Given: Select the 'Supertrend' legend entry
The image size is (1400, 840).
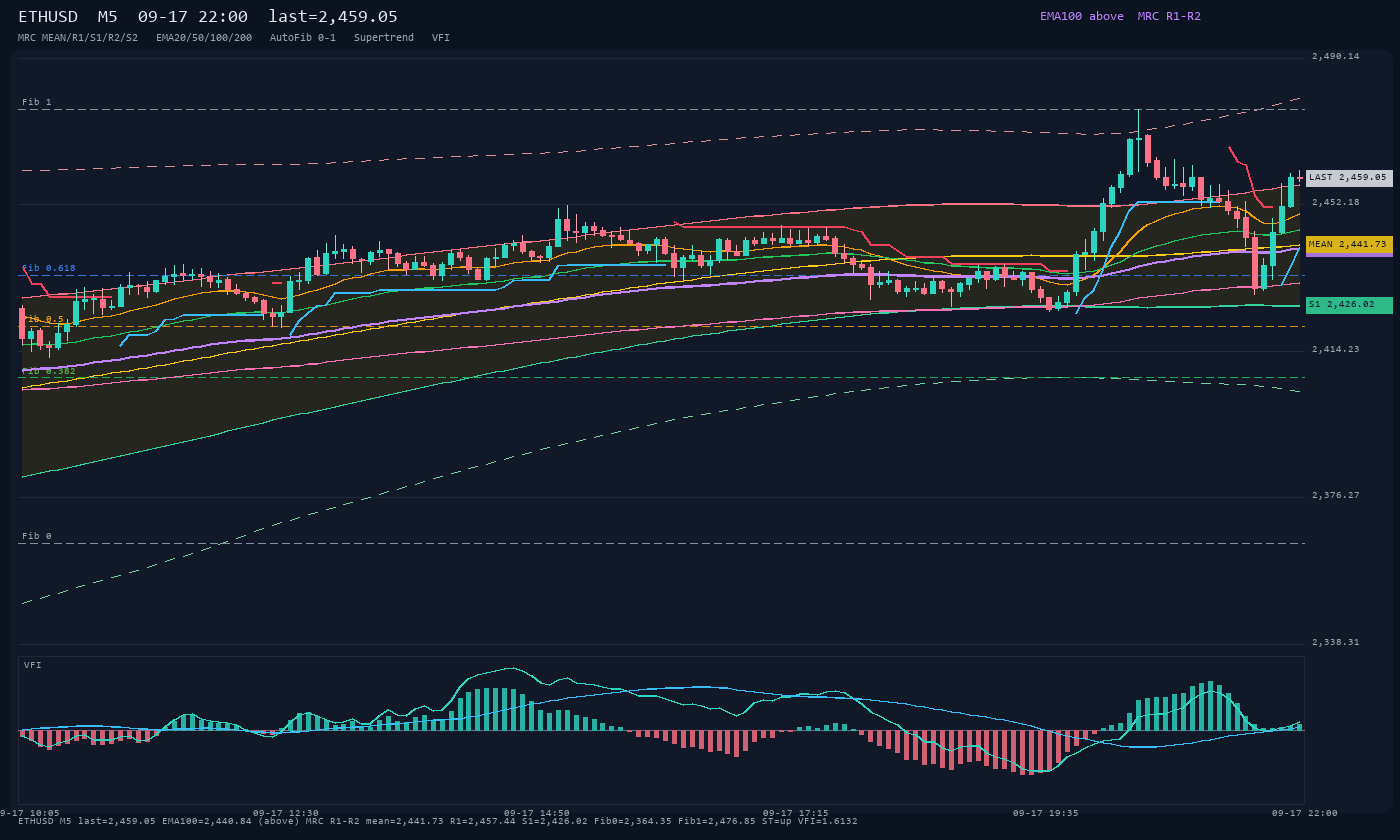Looking at the screenshot, I should pyautogui.click(x=384, y=37).
